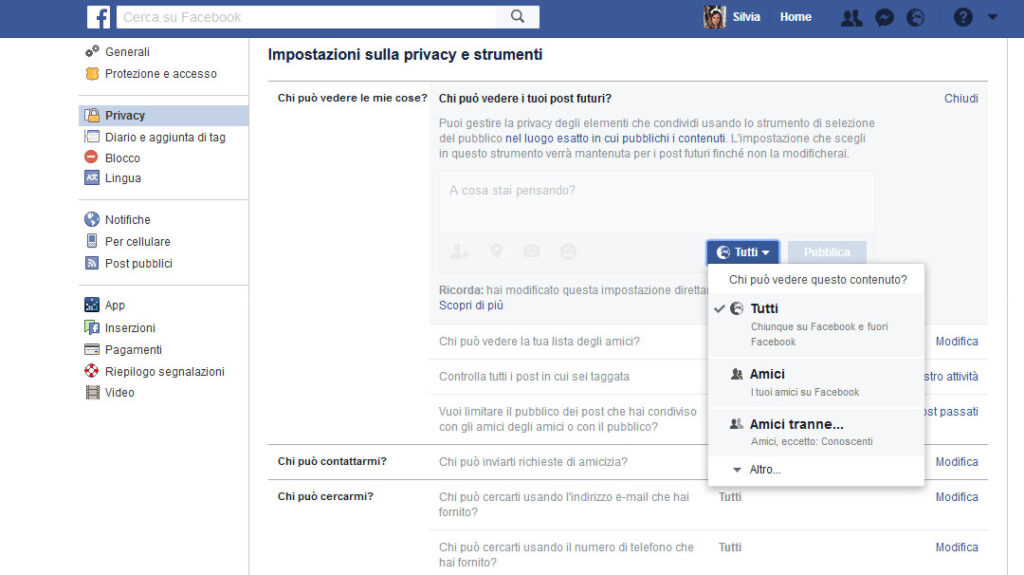The width and height of the screenshot is (1024, 575).
Task: Click the Pagamenti card icon
Action: (x=92, y=350)
